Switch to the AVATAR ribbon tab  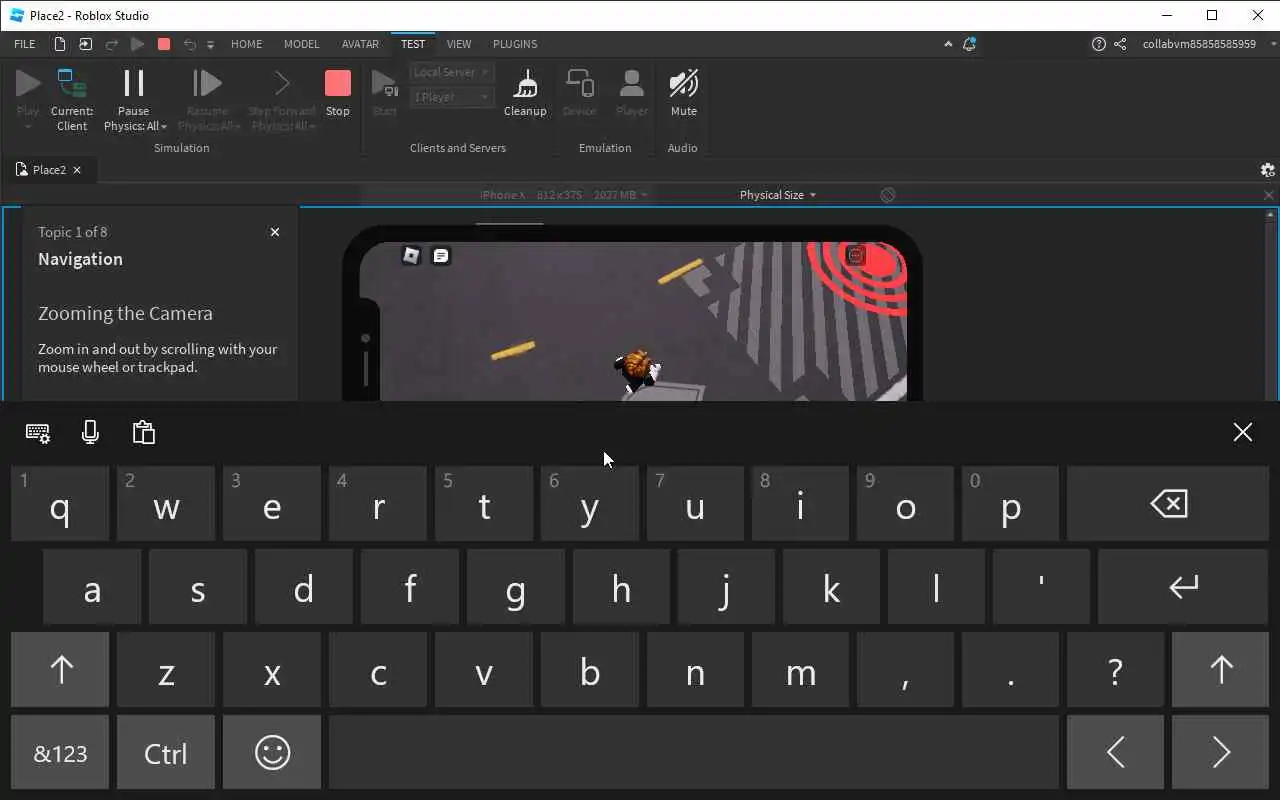click(x=360, y=44)
